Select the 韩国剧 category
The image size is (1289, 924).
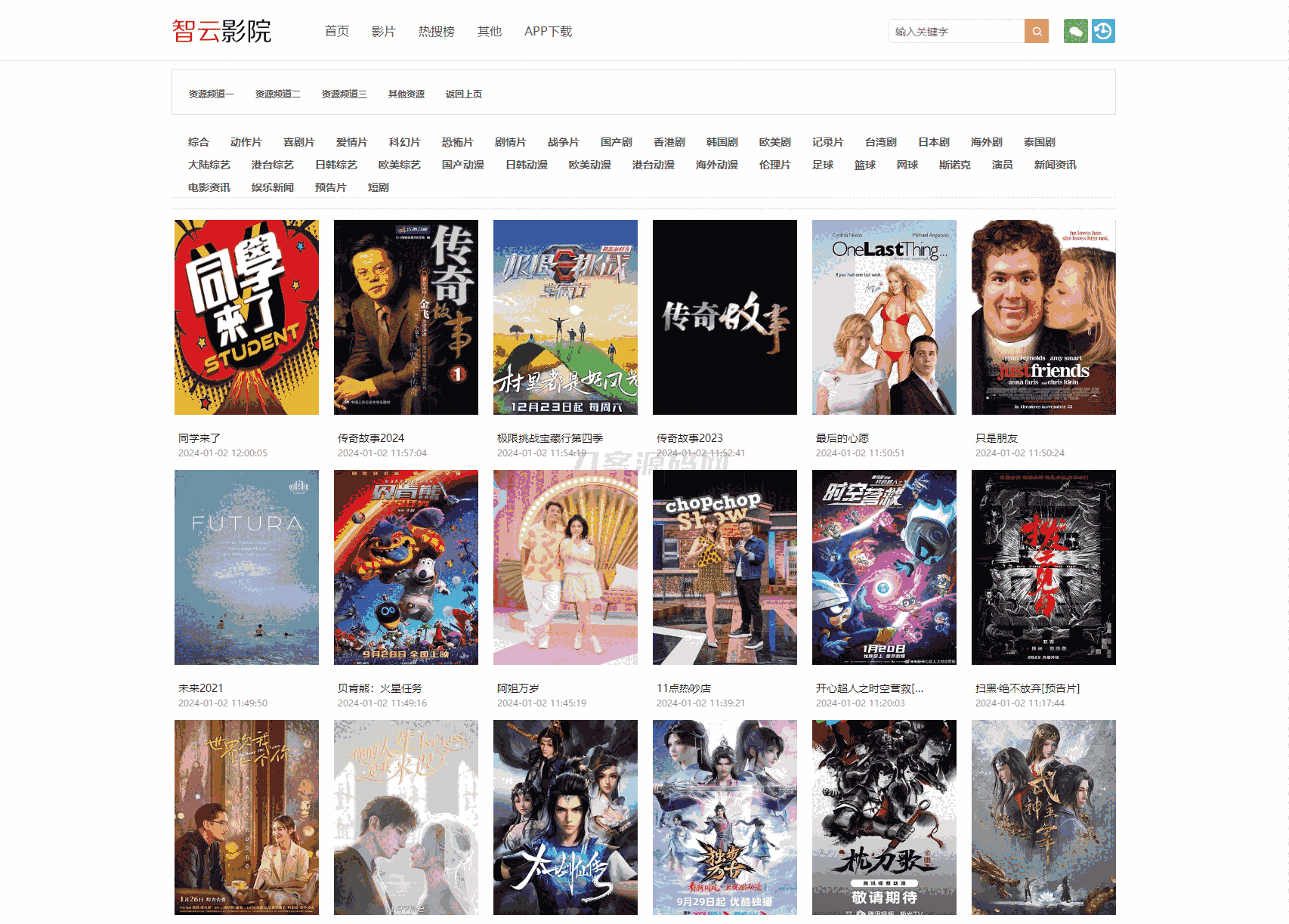point(722,142)
